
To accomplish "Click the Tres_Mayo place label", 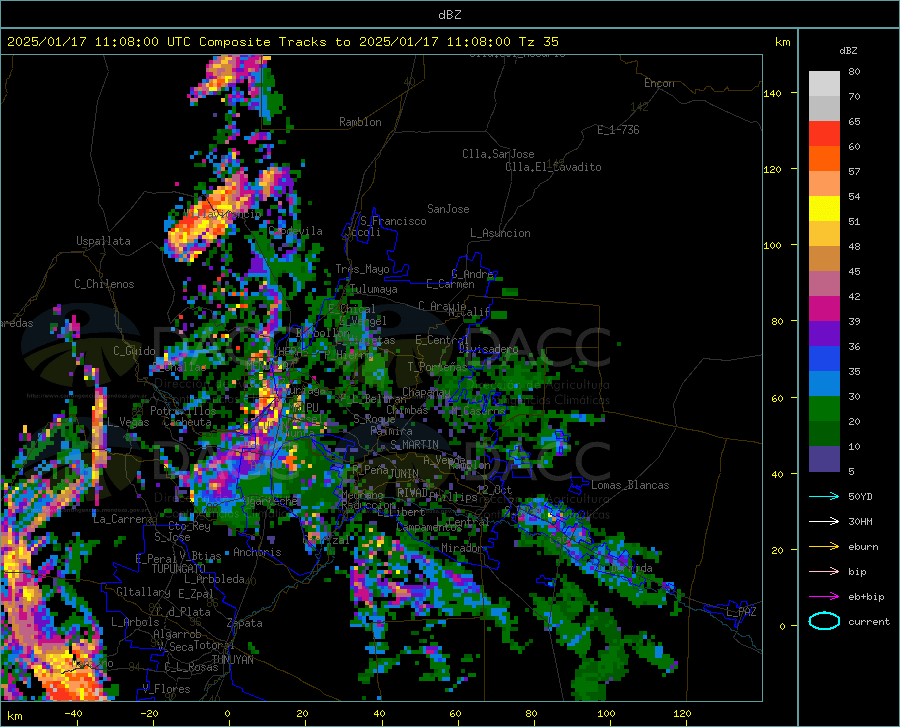I will [362, 269].
